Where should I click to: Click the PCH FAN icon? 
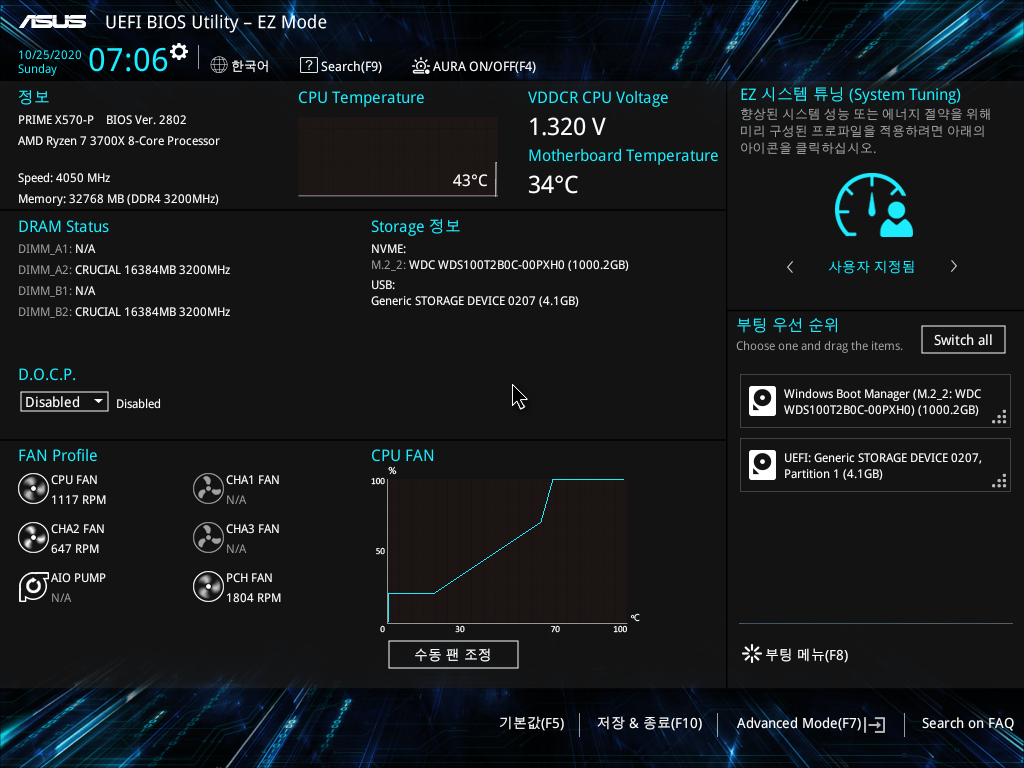pos(208,586)
